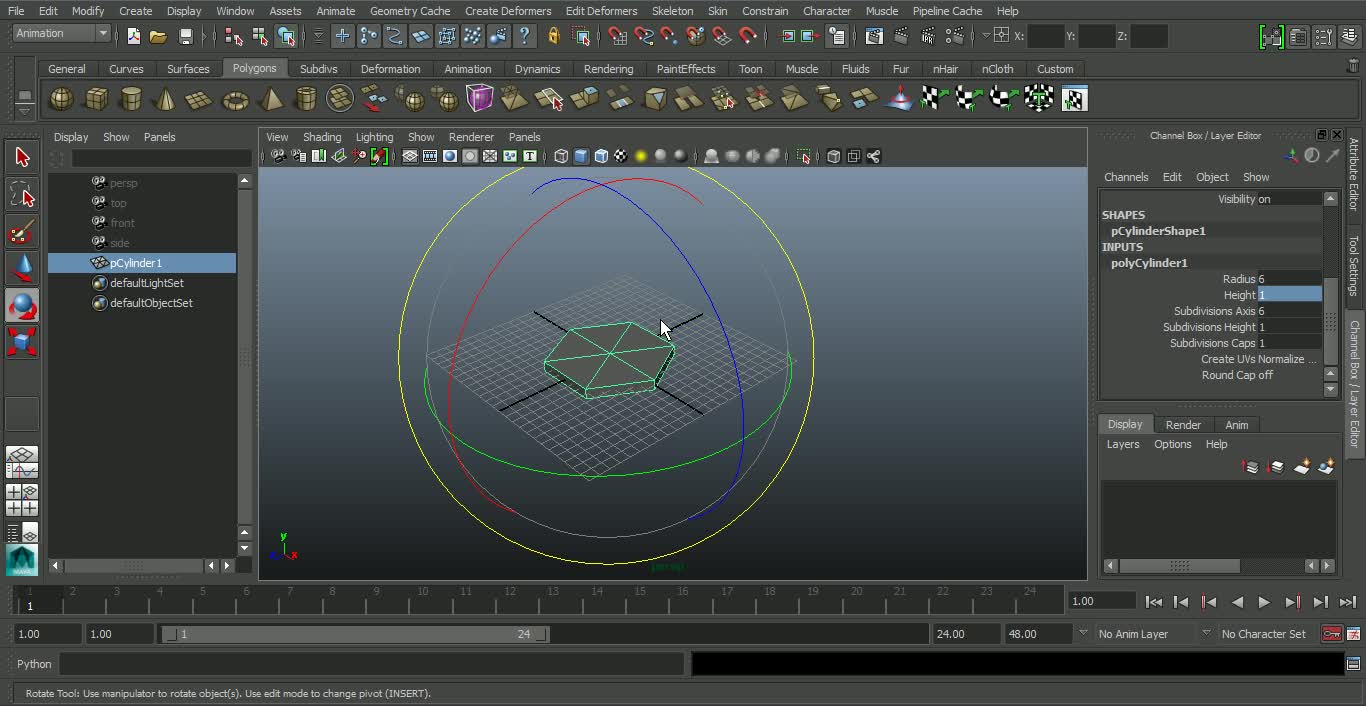Click the Python command line input

click(372, 664)
